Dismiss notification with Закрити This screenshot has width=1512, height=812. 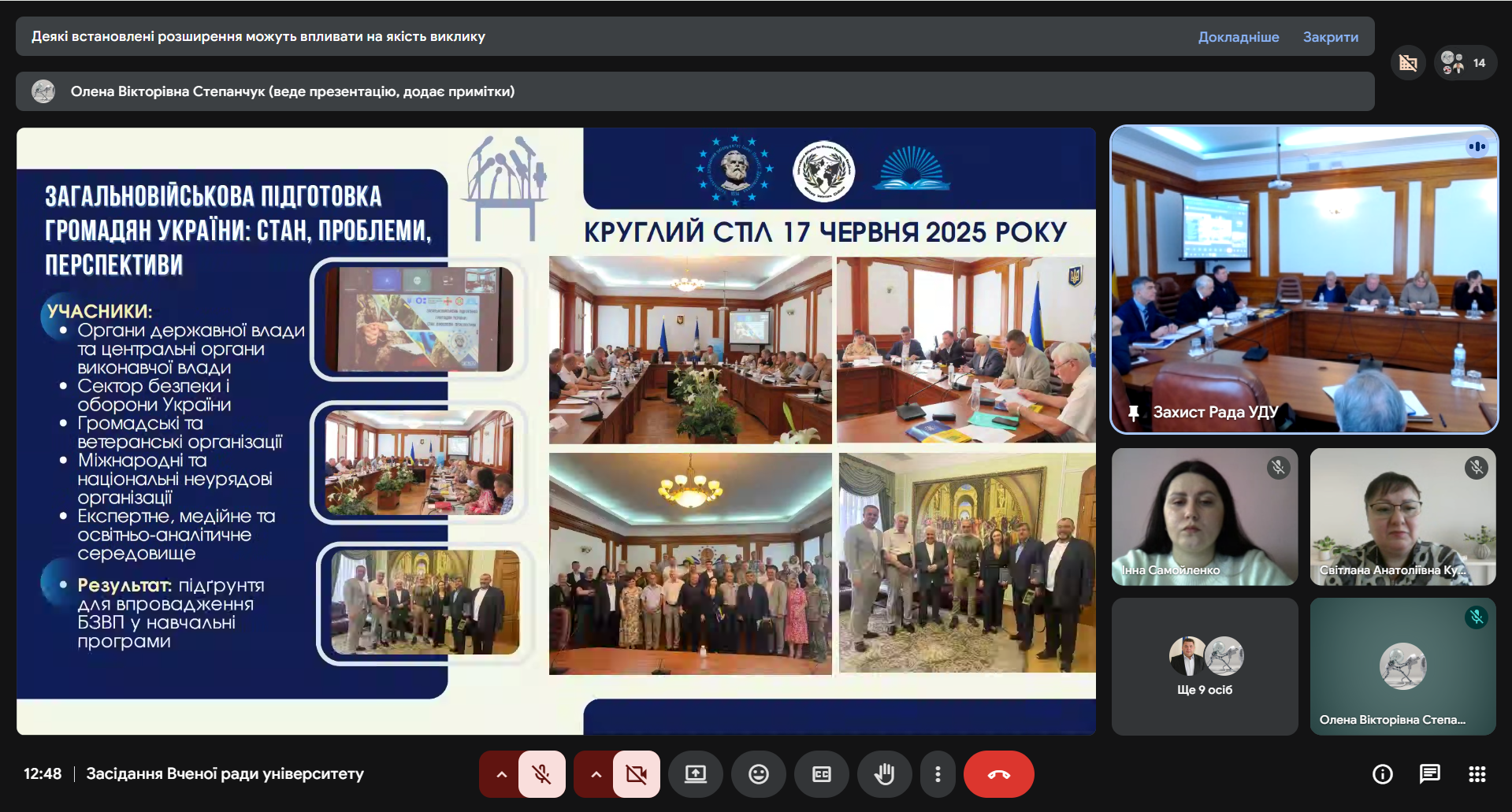click(1330, 37)
